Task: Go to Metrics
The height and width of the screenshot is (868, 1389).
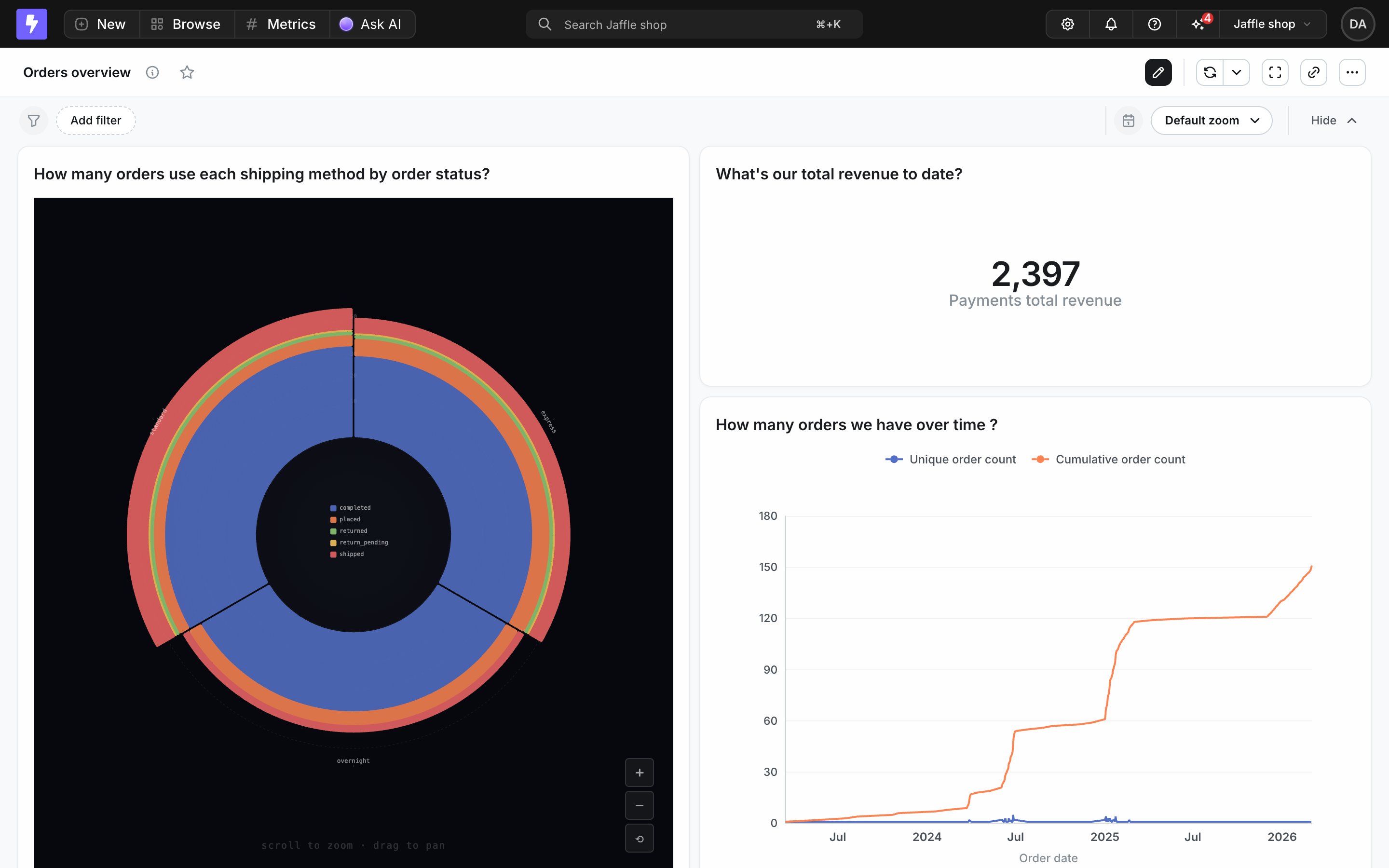Action: (282, 24)
